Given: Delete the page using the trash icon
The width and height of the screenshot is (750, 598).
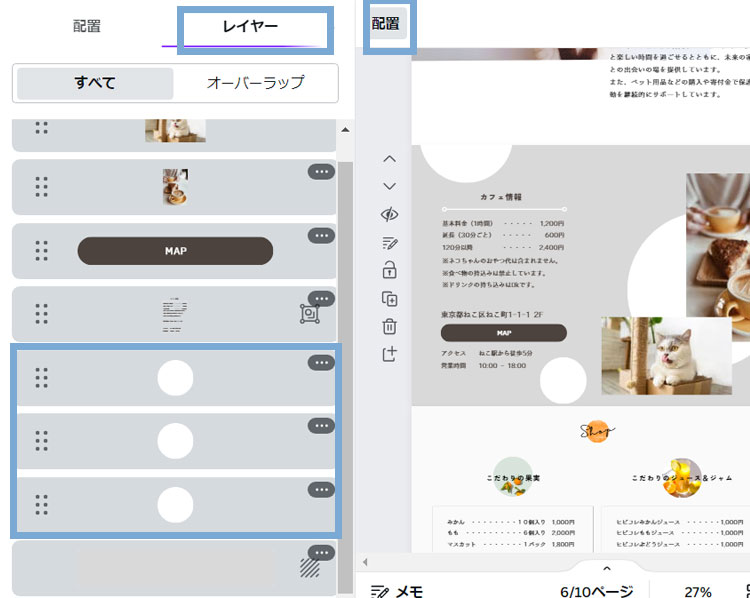Looking at the screenshot, I should [389, 327].
